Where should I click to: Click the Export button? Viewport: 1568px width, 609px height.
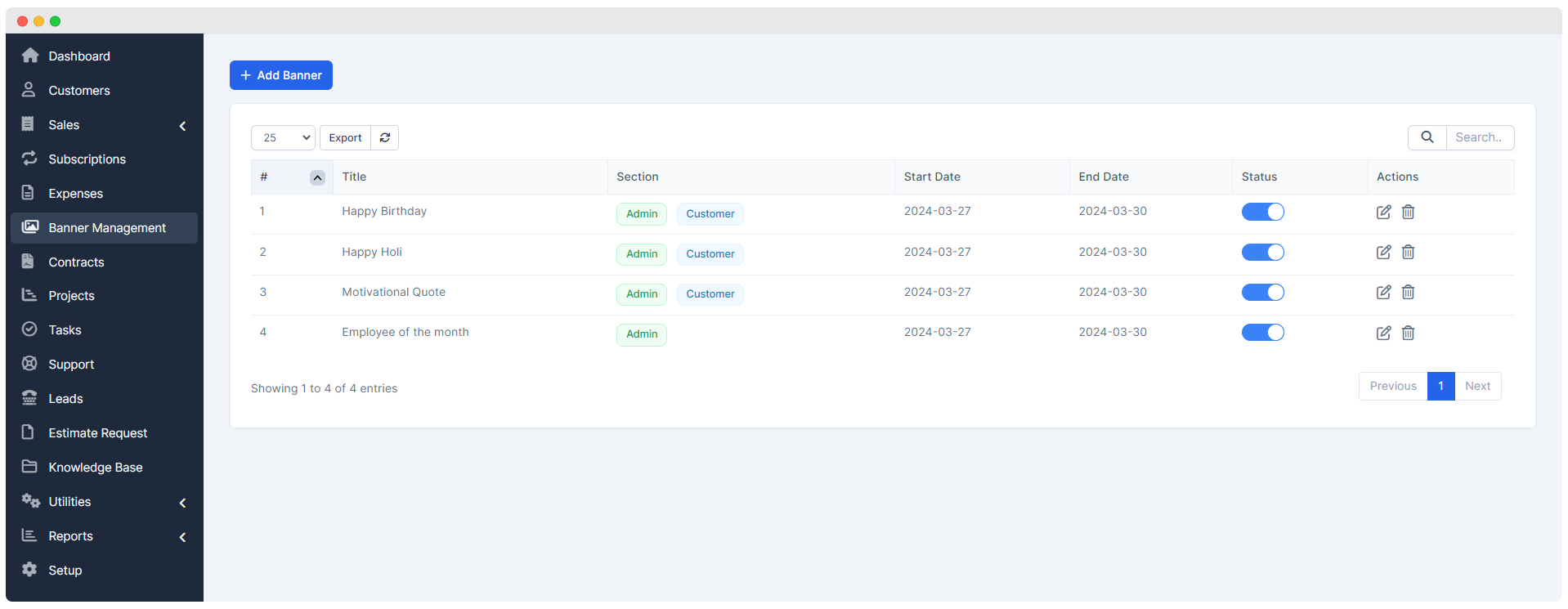345,137
